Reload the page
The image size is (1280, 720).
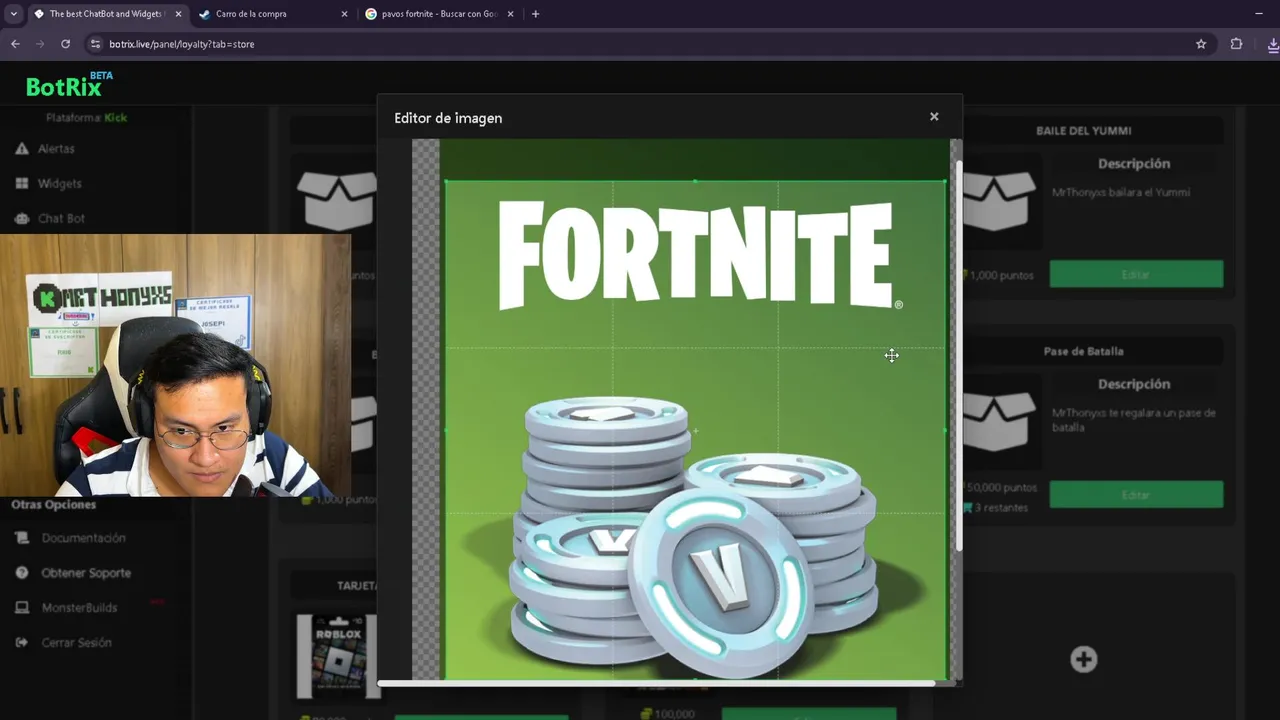(66, 44)
